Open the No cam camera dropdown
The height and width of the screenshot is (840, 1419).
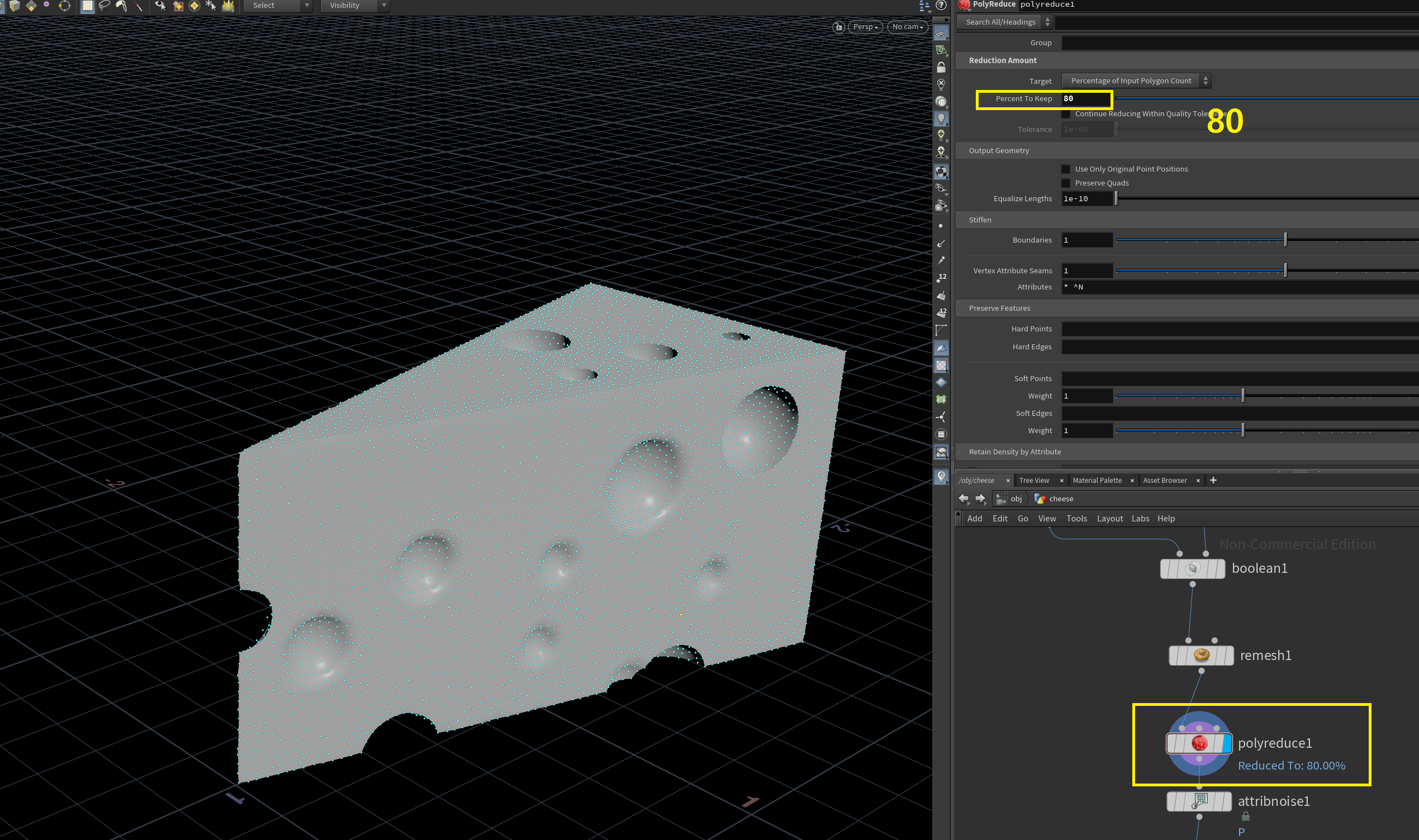point(907,27)
